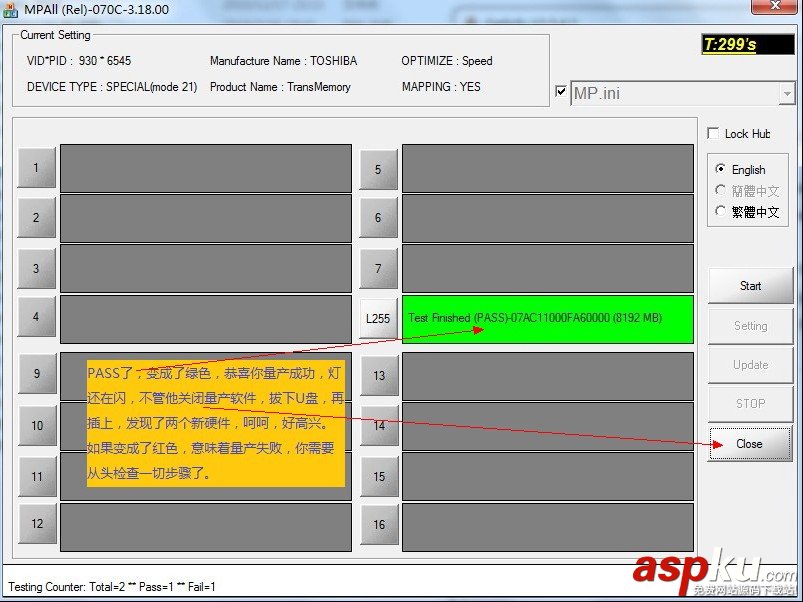Uncheck the MP.ini checkbox
803x602 pixels.
pos(563,90)
